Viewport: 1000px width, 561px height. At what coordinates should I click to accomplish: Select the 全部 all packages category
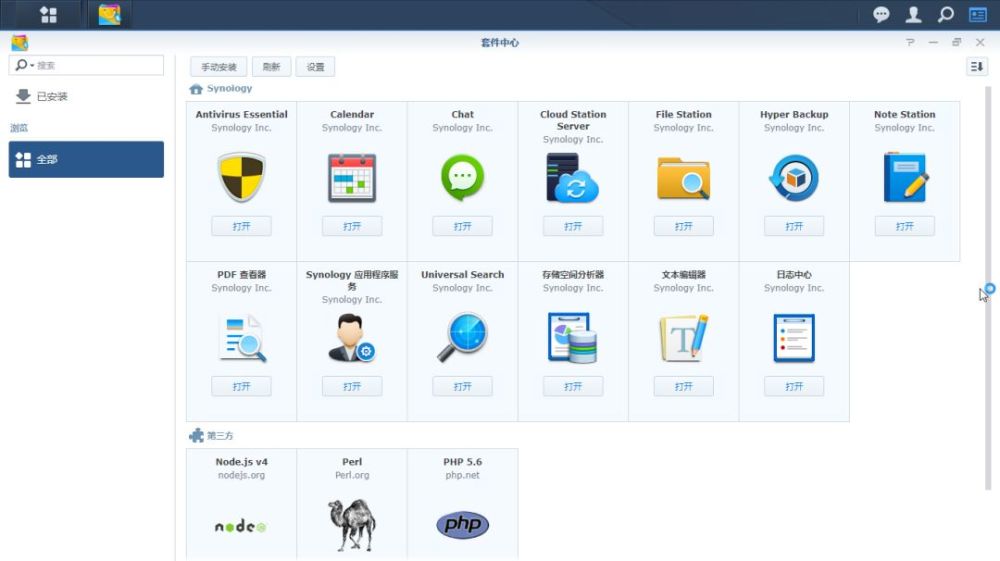tap(86, 159)
